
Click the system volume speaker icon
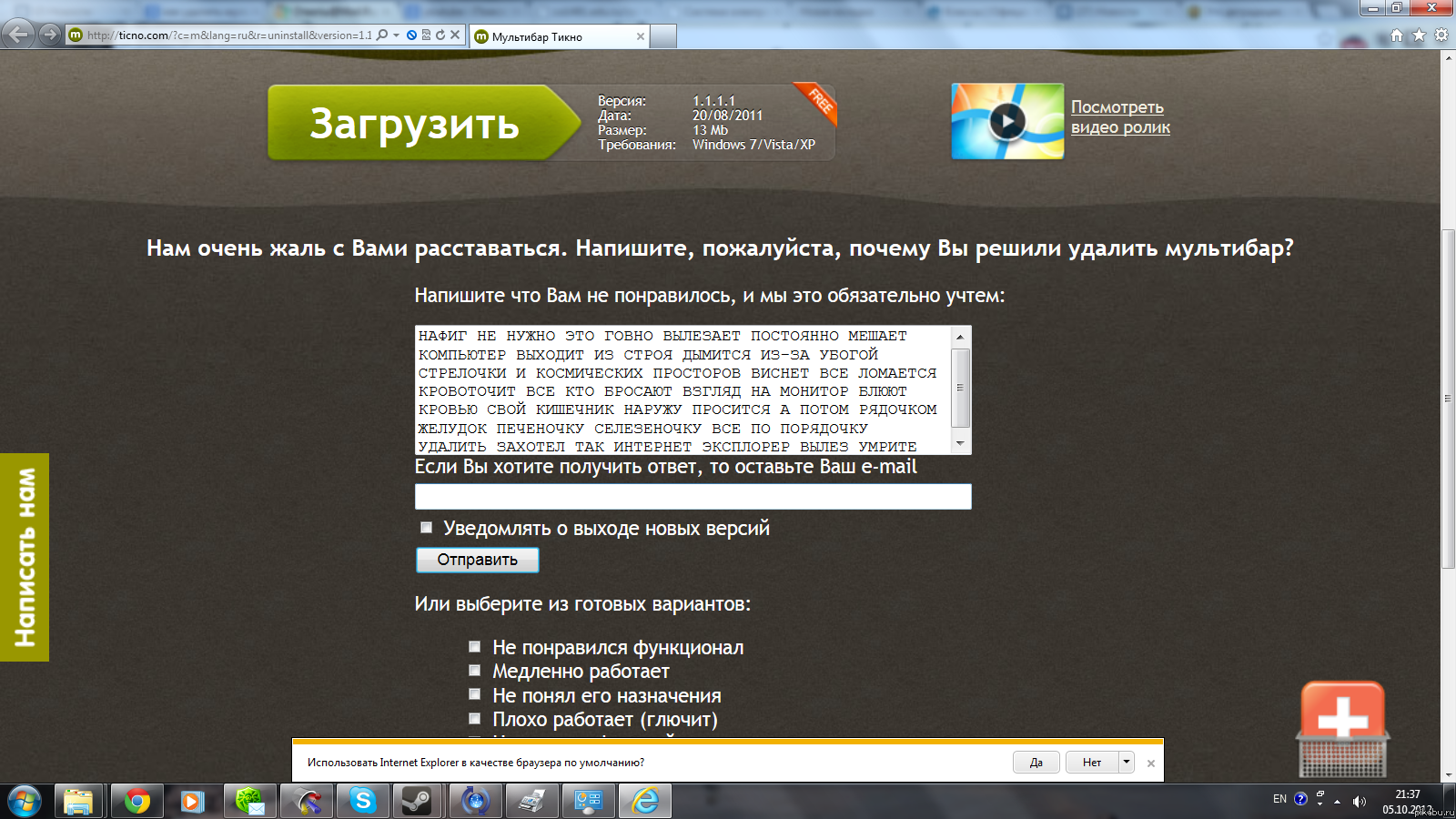coord(1359,802)
